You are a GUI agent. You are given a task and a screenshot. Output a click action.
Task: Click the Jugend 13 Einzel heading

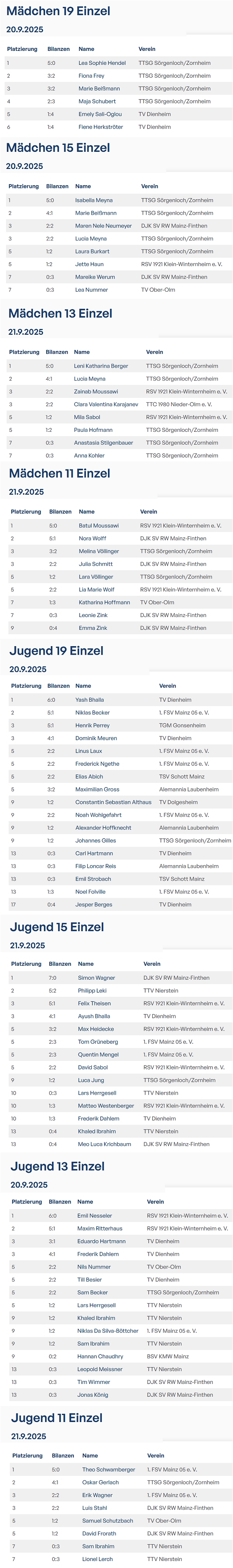[x=57, y=1166]
